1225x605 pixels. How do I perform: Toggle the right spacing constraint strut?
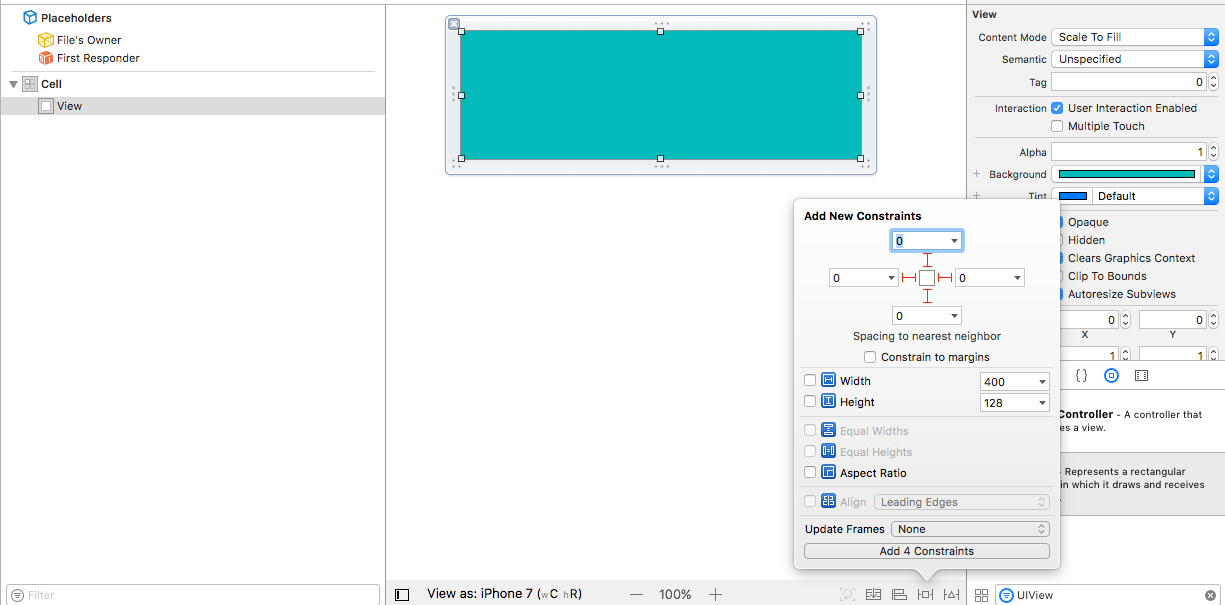point(944,278)
